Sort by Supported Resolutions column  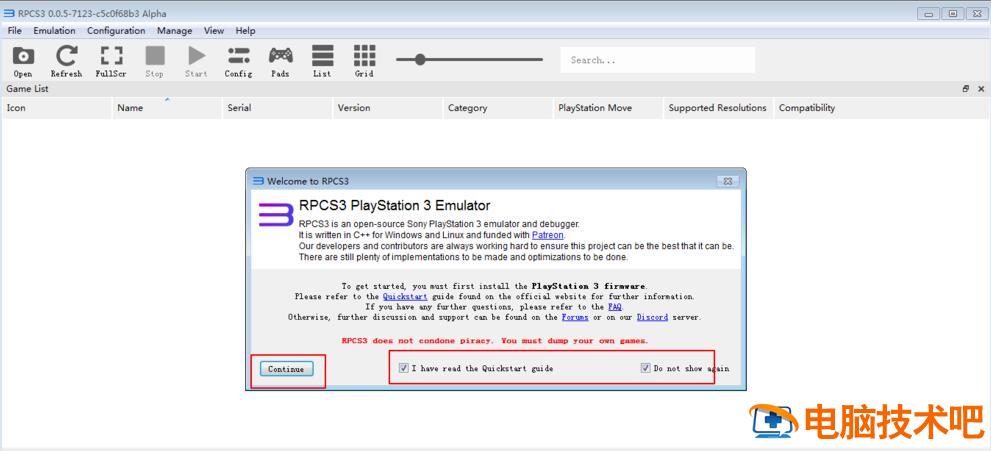pyautogui.click(x=719, y=108)
